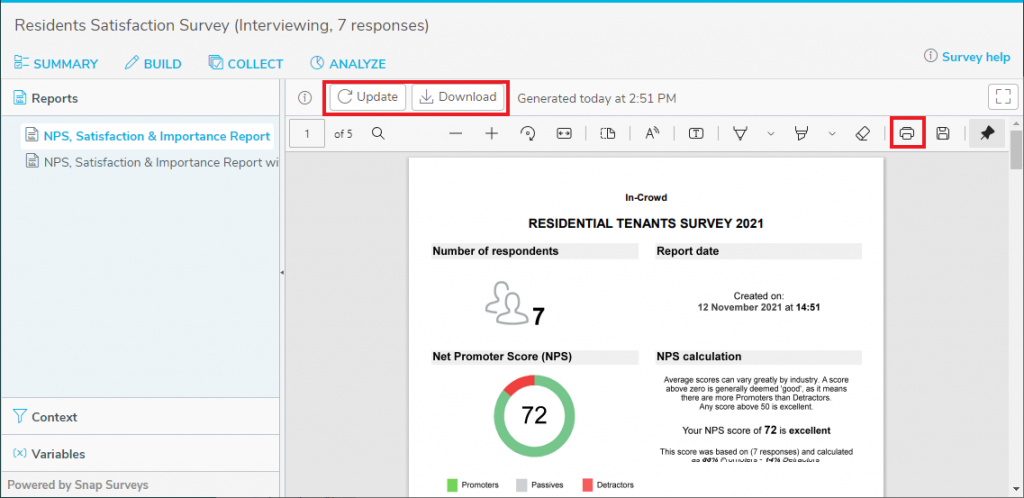Screen dimensions: 1024x498
Task: Open the BUILD tab
Action: (153, 64)
